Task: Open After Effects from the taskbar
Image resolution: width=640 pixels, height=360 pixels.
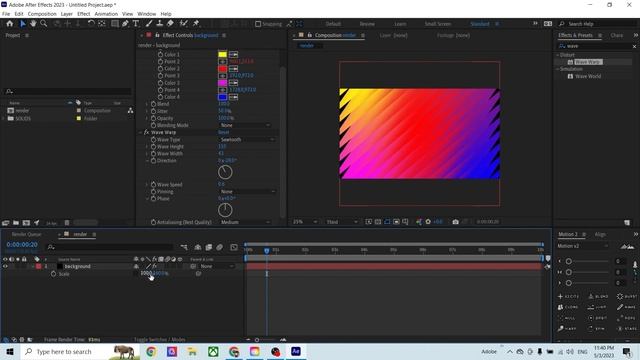Action: (x=296, y=351)
